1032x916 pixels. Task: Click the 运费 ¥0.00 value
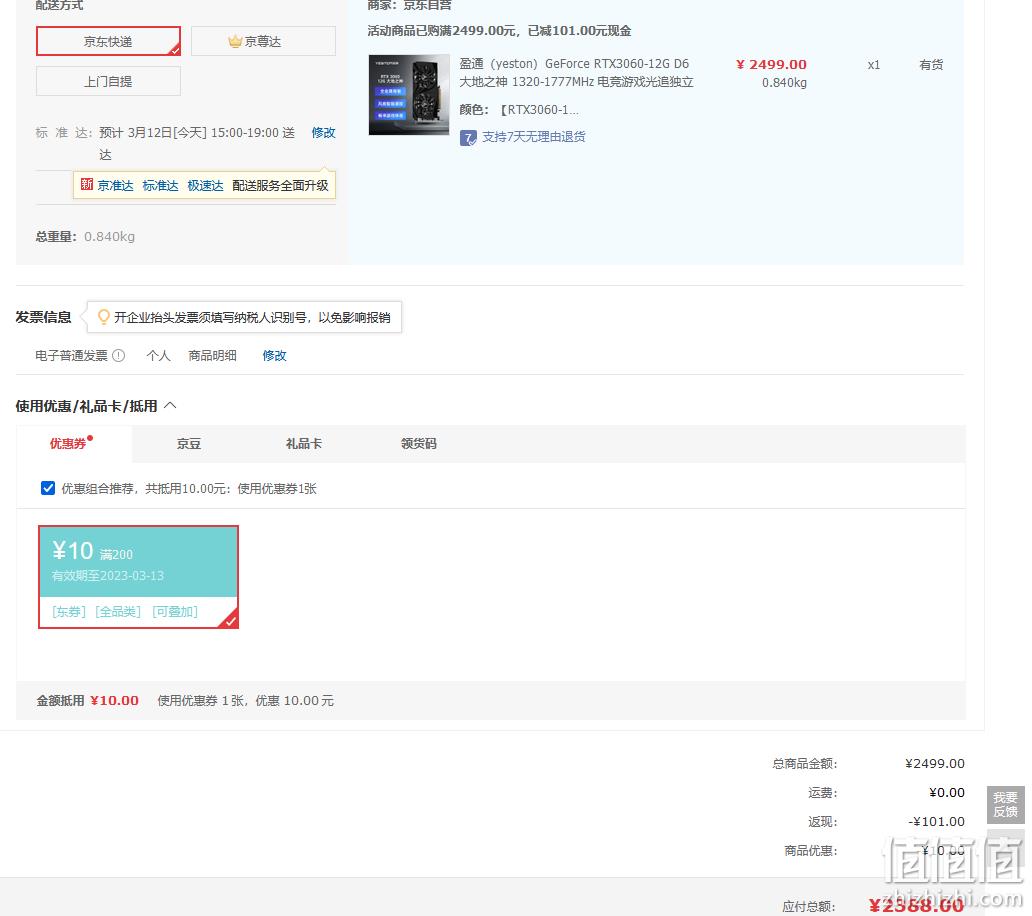(947, 793)
